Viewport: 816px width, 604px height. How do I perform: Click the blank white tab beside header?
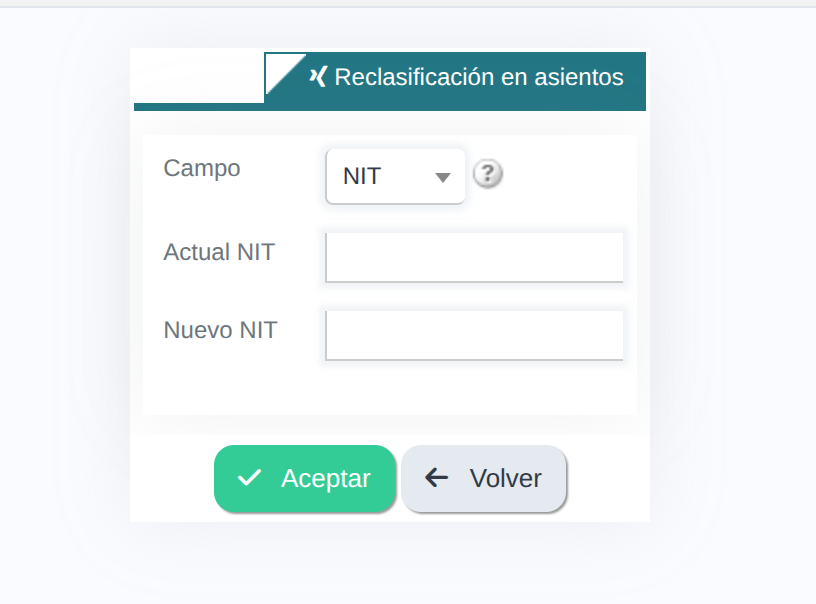point(199,78)
